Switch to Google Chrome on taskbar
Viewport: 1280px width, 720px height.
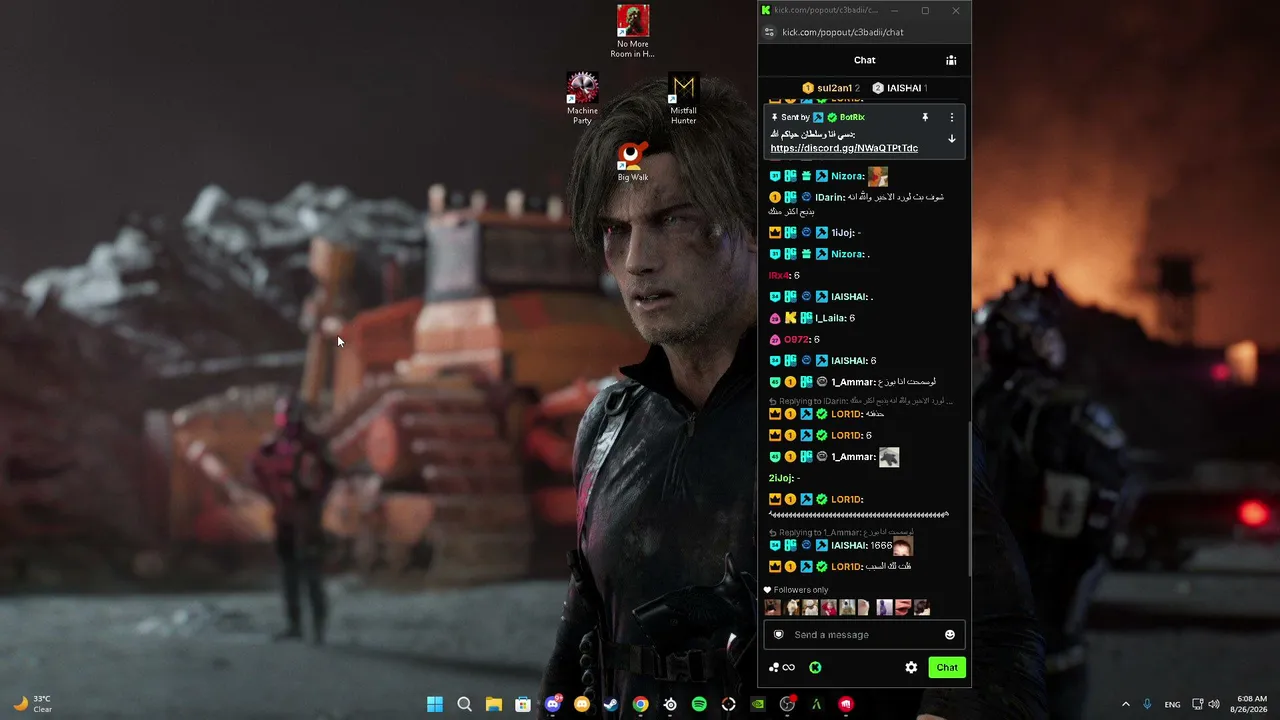640,704
